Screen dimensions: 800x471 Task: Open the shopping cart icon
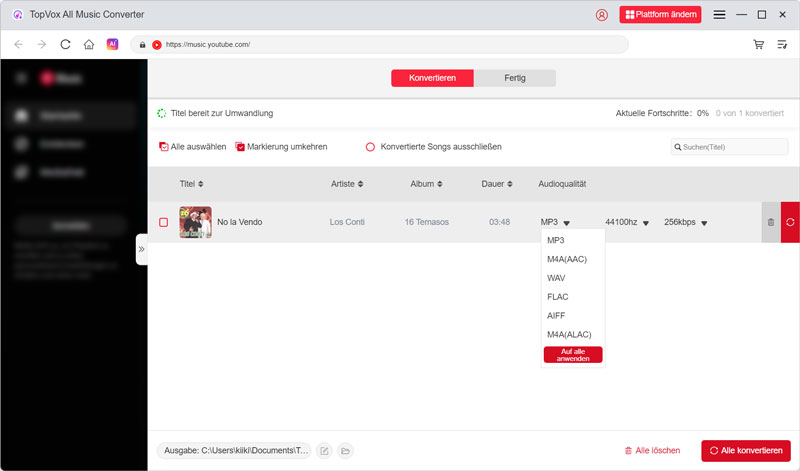759,45
